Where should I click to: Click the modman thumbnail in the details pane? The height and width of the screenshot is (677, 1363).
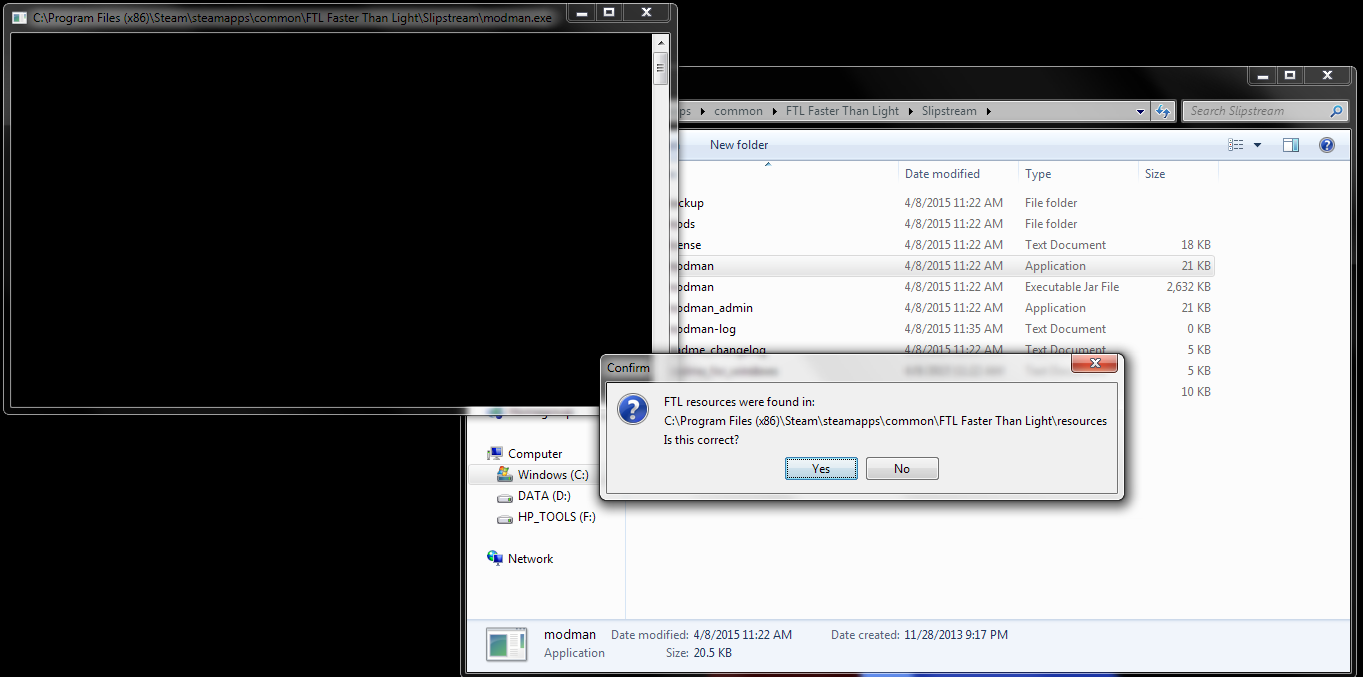coord(507,644)
